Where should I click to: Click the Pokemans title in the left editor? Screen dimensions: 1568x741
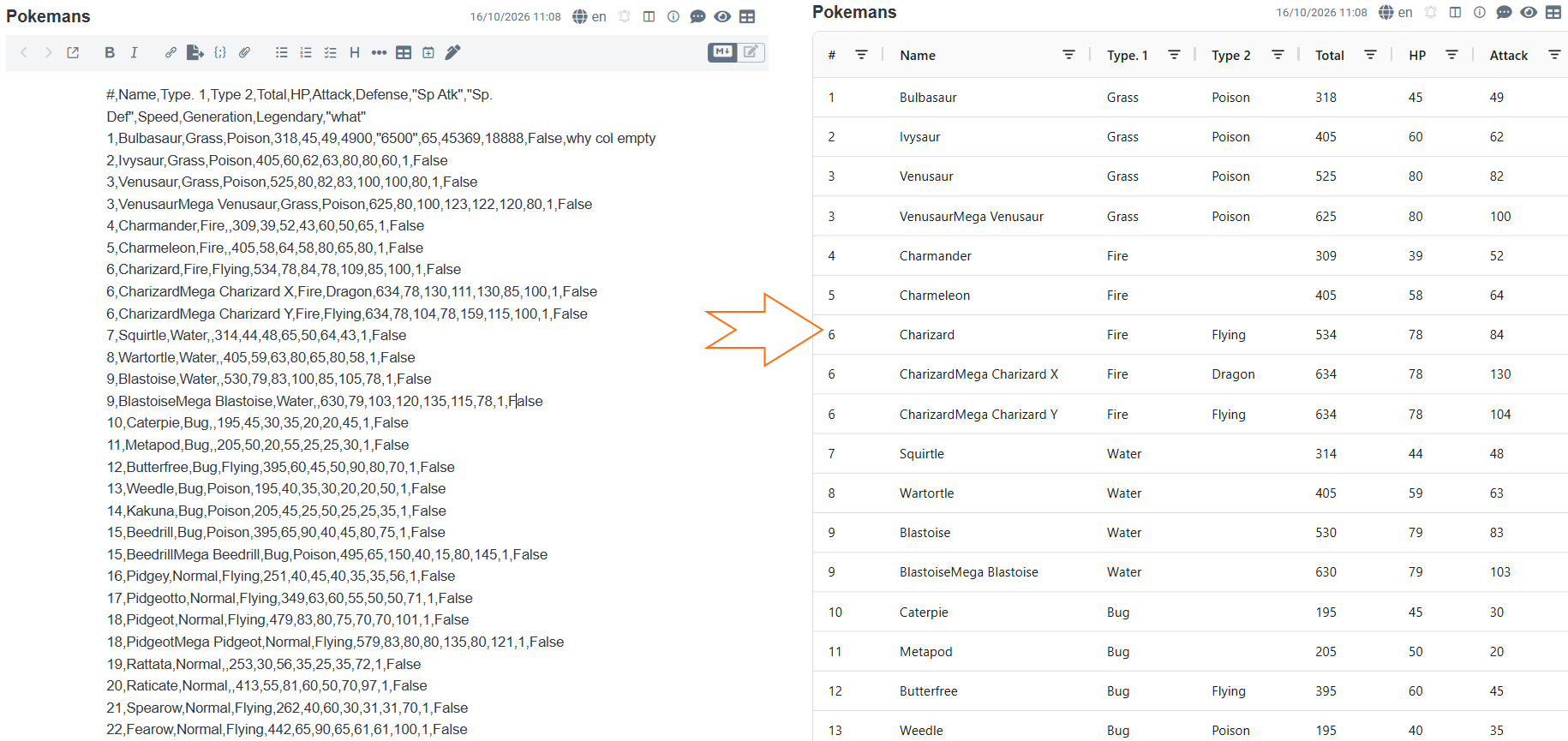click(x=48, y=16)
